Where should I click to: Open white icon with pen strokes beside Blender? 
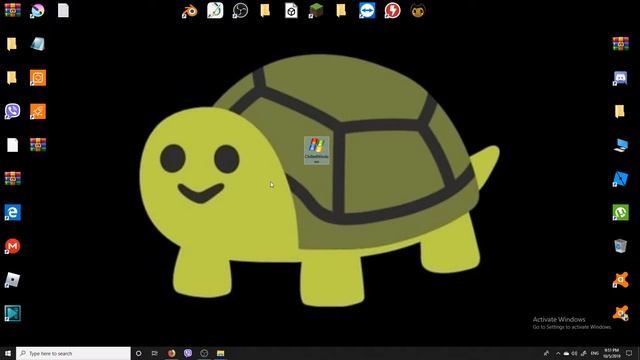coord(215,11)
